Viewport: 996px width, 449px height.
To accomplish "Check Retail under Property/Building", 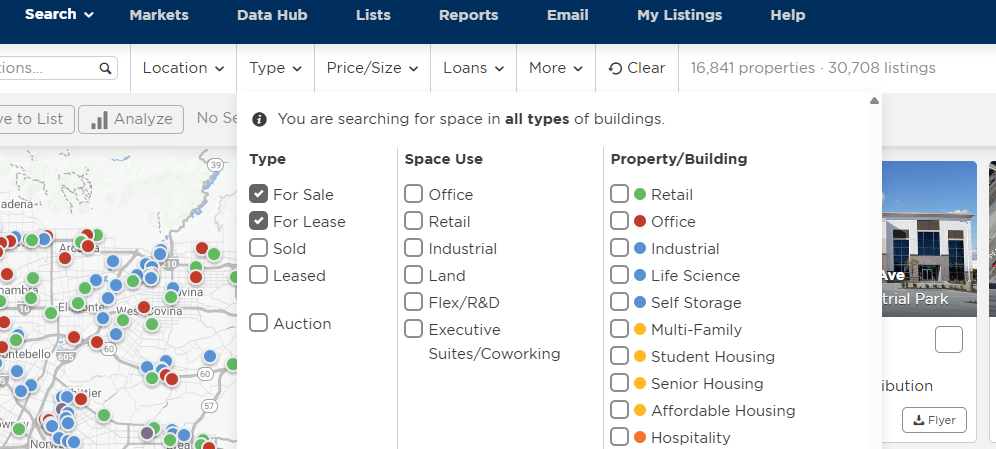I will (x=619, y=194).
